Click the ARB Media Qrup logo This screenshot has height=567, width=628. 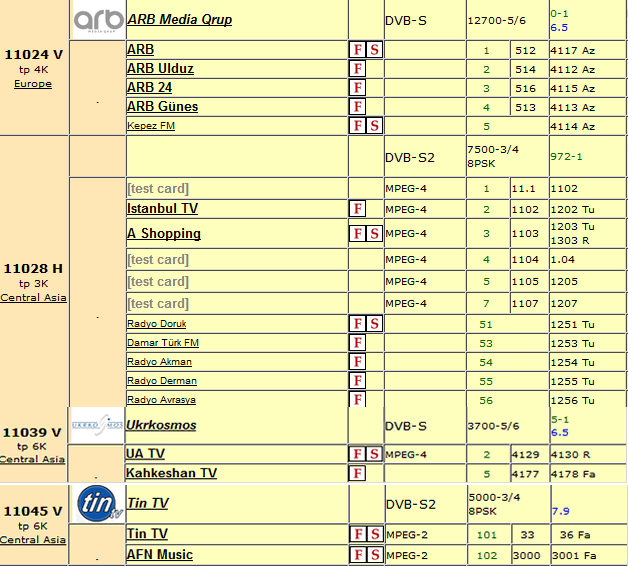click(99, 20)
